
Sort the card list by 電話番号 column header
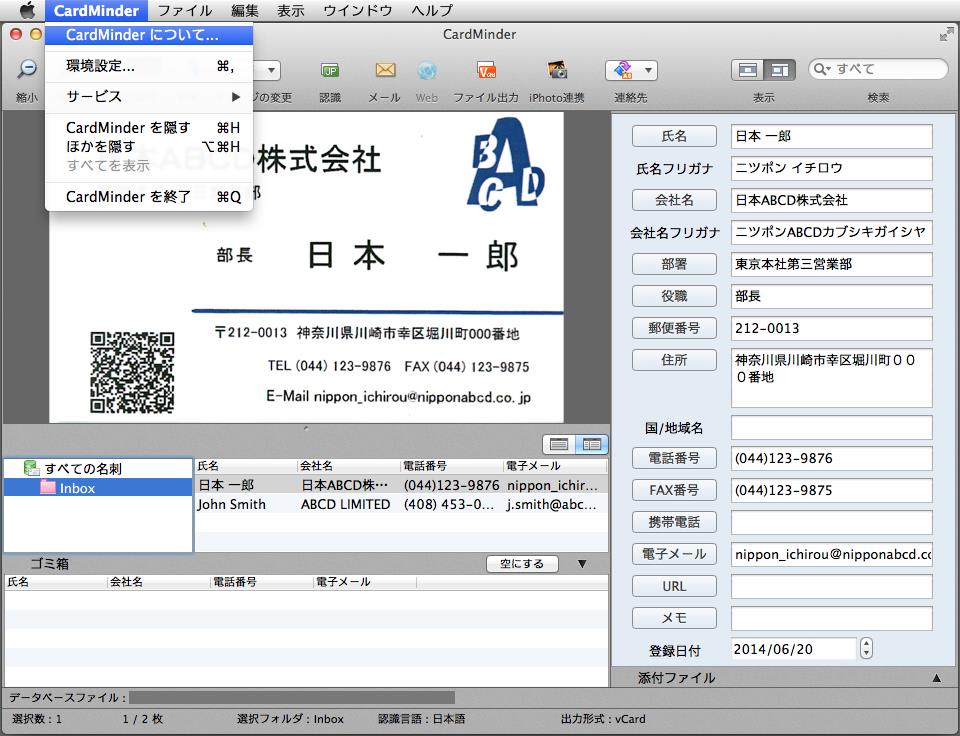pos(451,466)
